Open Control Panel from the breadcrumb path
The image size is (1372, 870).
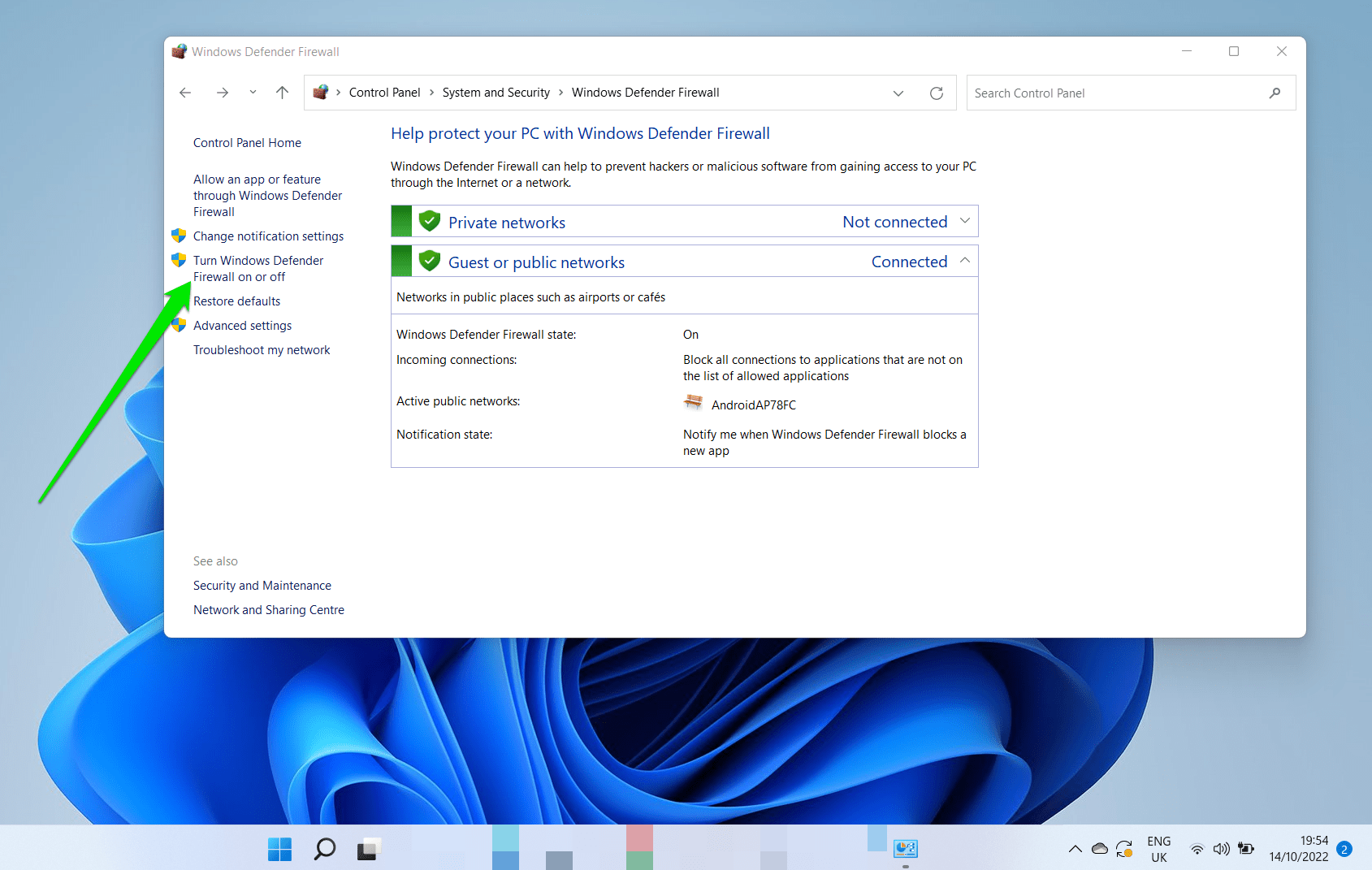click(x=384, y=92)
